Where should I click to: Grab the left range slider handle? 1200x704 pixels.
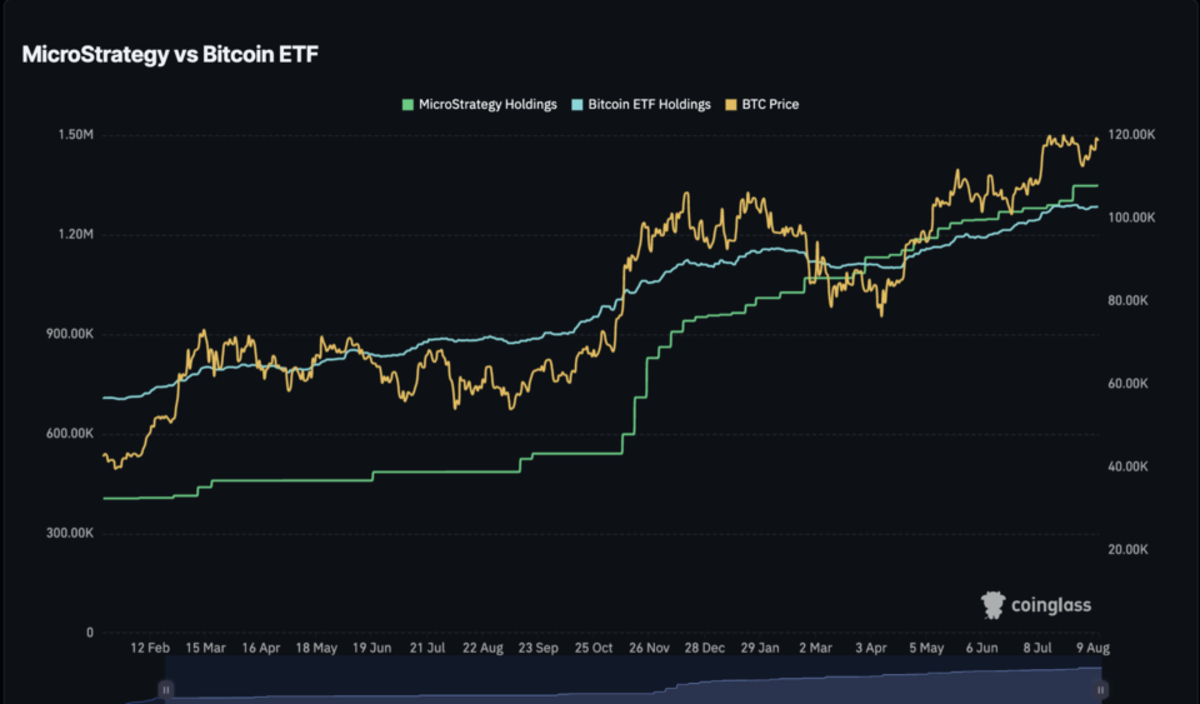pos(167,689)
